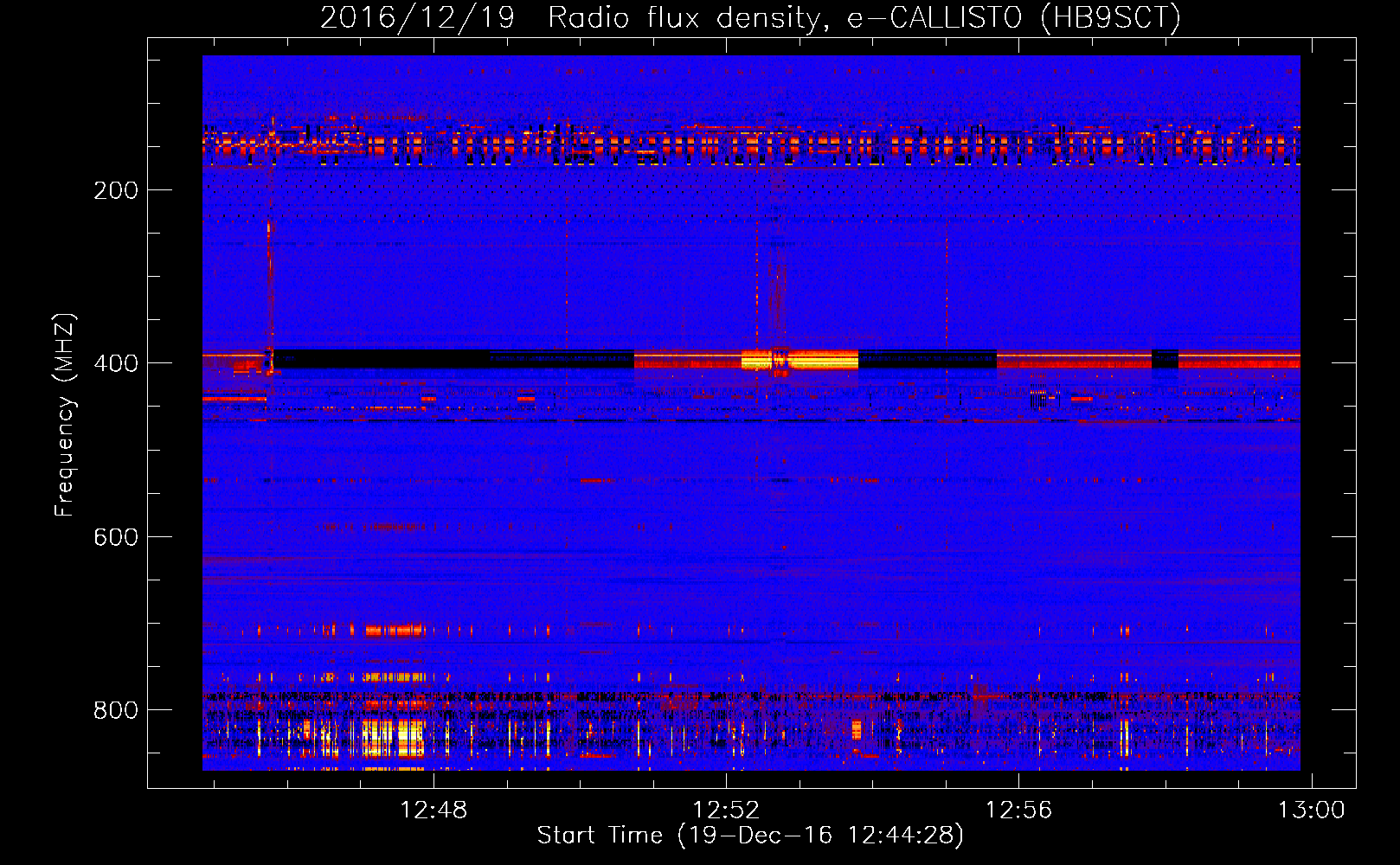Click the 12:56 time tick label

click(x=1018, y=811)
